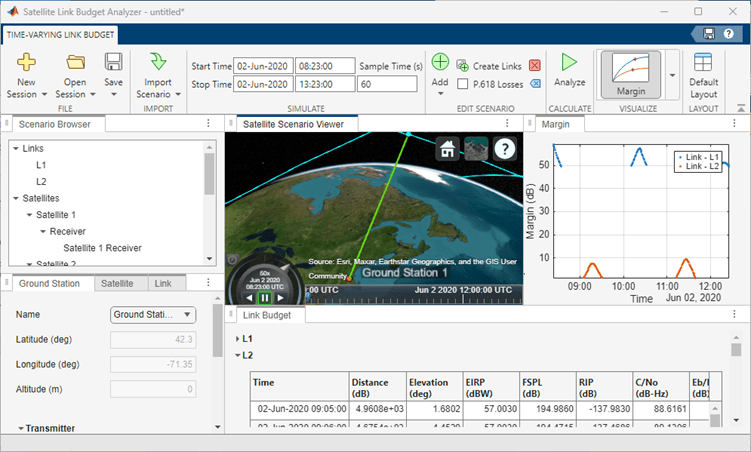
Task: Click the Create Links button
Action: [x=490, y=65]
